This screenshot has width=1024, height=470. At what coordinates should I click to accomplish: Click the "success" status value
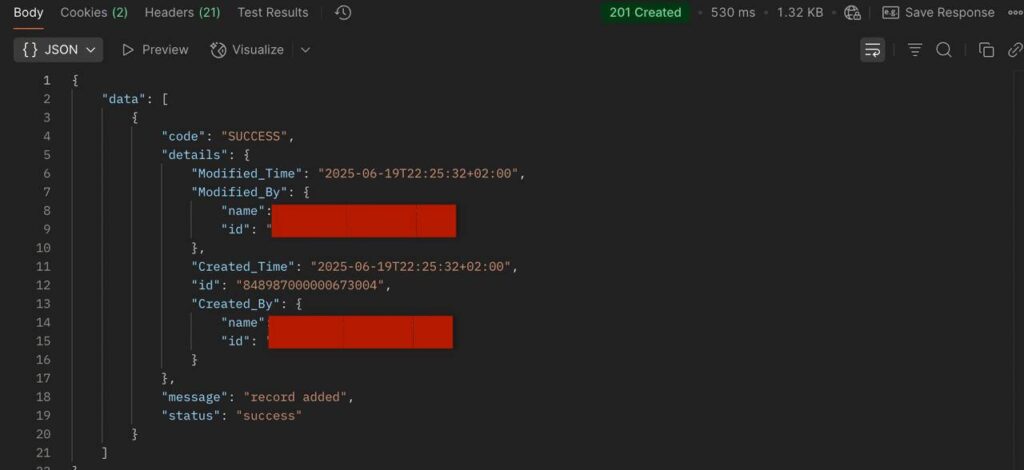[269, 415]
